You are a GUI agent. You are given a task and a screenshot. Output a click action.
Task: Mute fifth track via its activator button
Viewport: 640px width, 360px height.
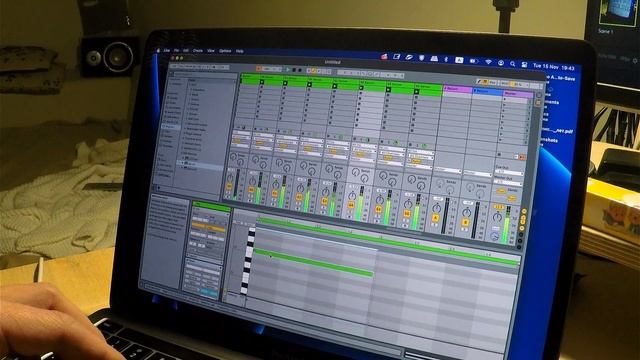point(324,201)
